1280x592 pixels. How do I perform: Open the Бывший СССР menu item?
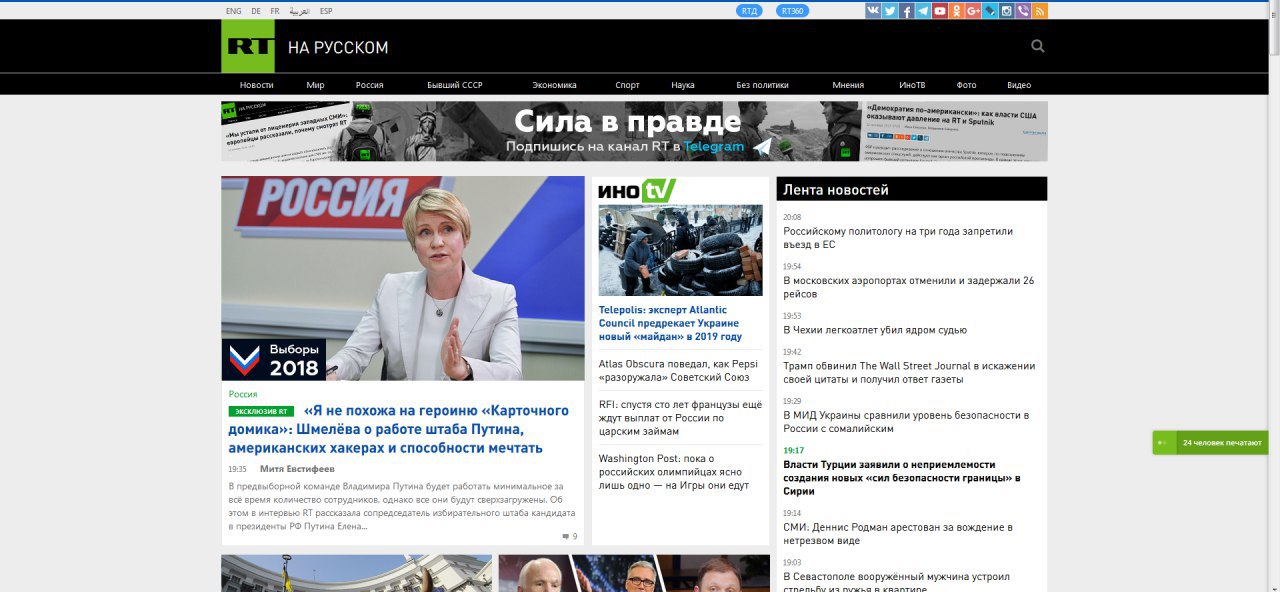pos(455,85)
